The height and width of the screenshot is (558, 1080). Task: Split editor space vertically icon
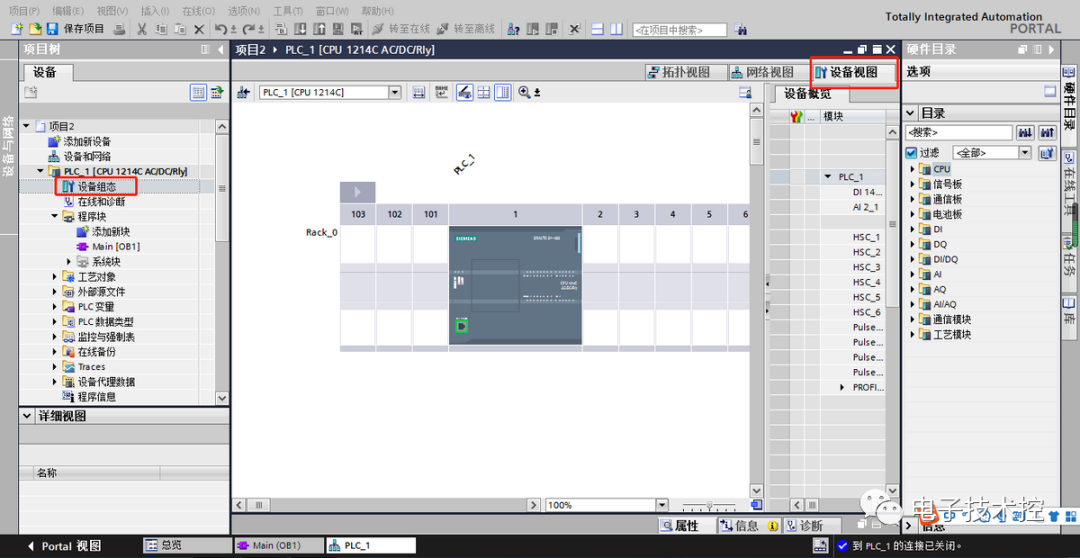[x=616, y=29]
